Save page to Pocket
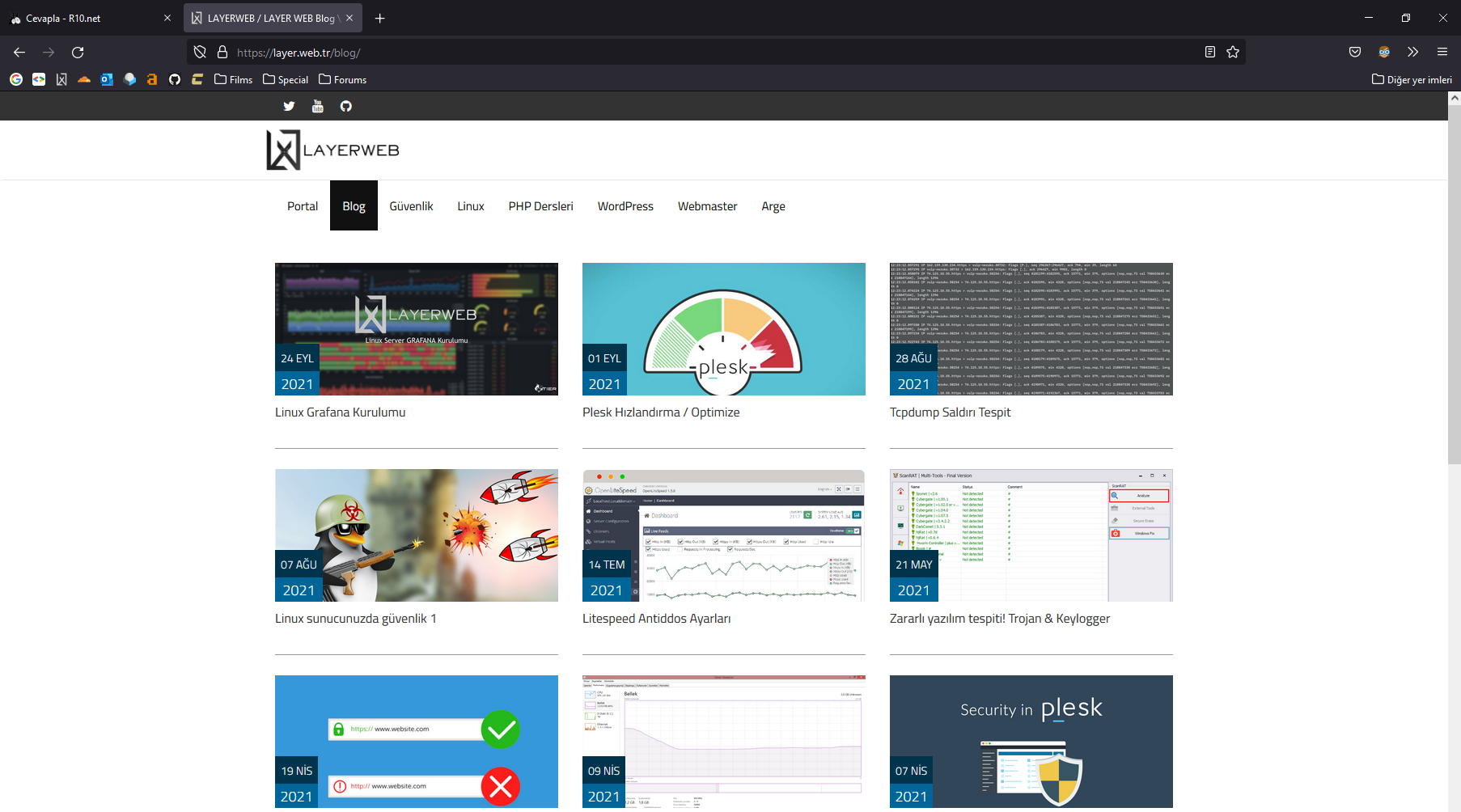This screenshot has height=812, width=1461. pyautogui.click(x=1355, y=53)
